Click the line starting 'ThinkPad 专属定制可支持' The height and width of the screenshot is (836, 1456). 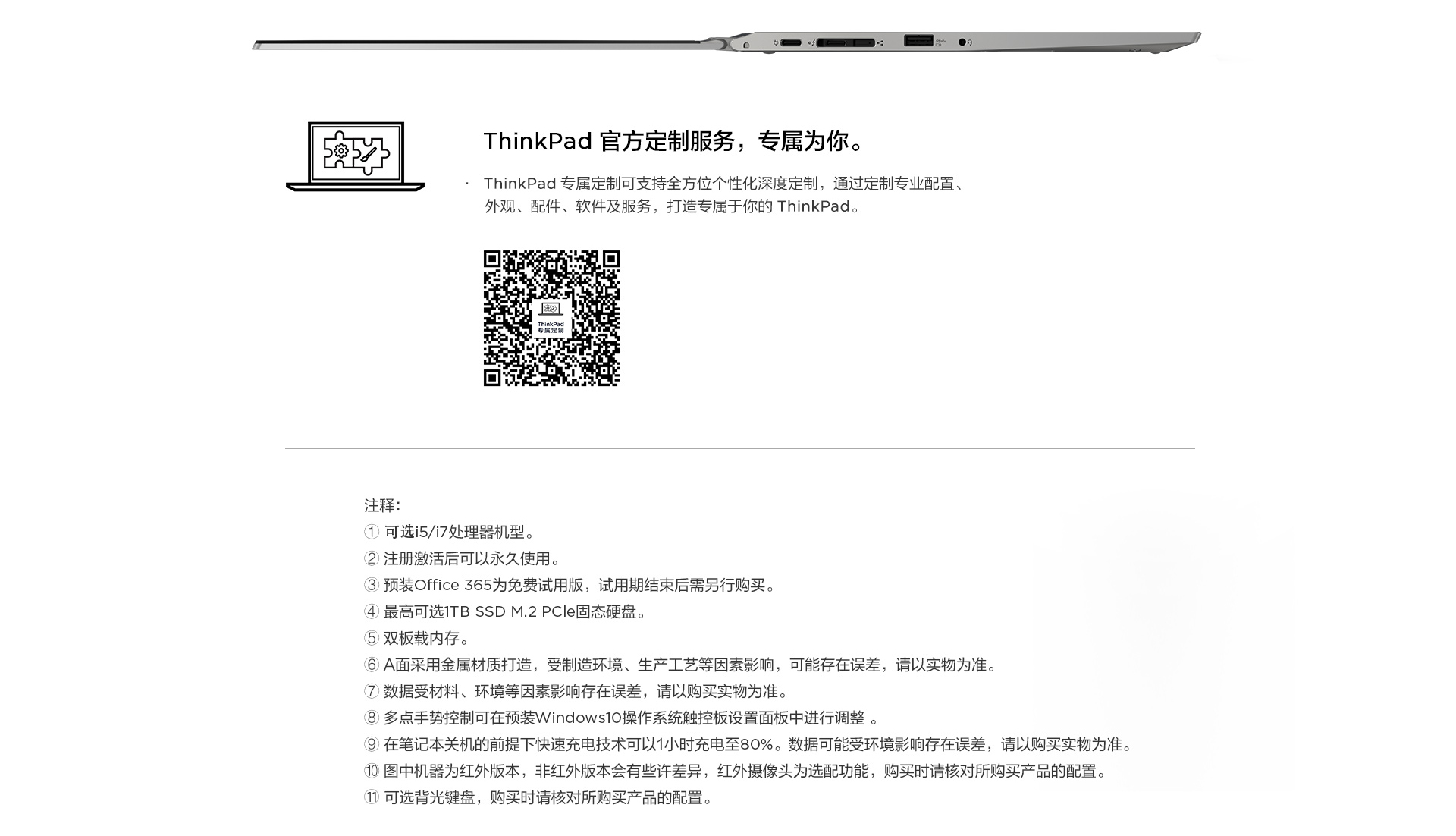pyautogui.click(x=726, y=184)
